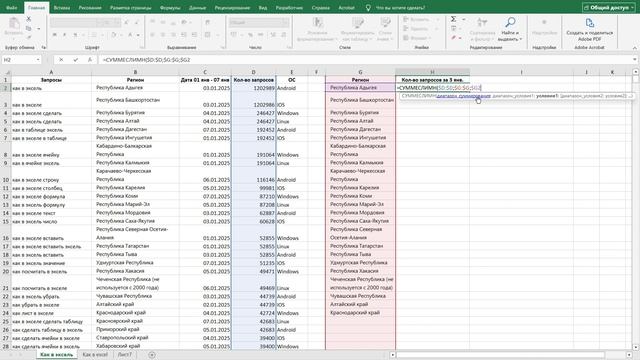The width and height of the screenshot is (640, 360).
Task: Apply percent style number format
Action: click(250, 35)
